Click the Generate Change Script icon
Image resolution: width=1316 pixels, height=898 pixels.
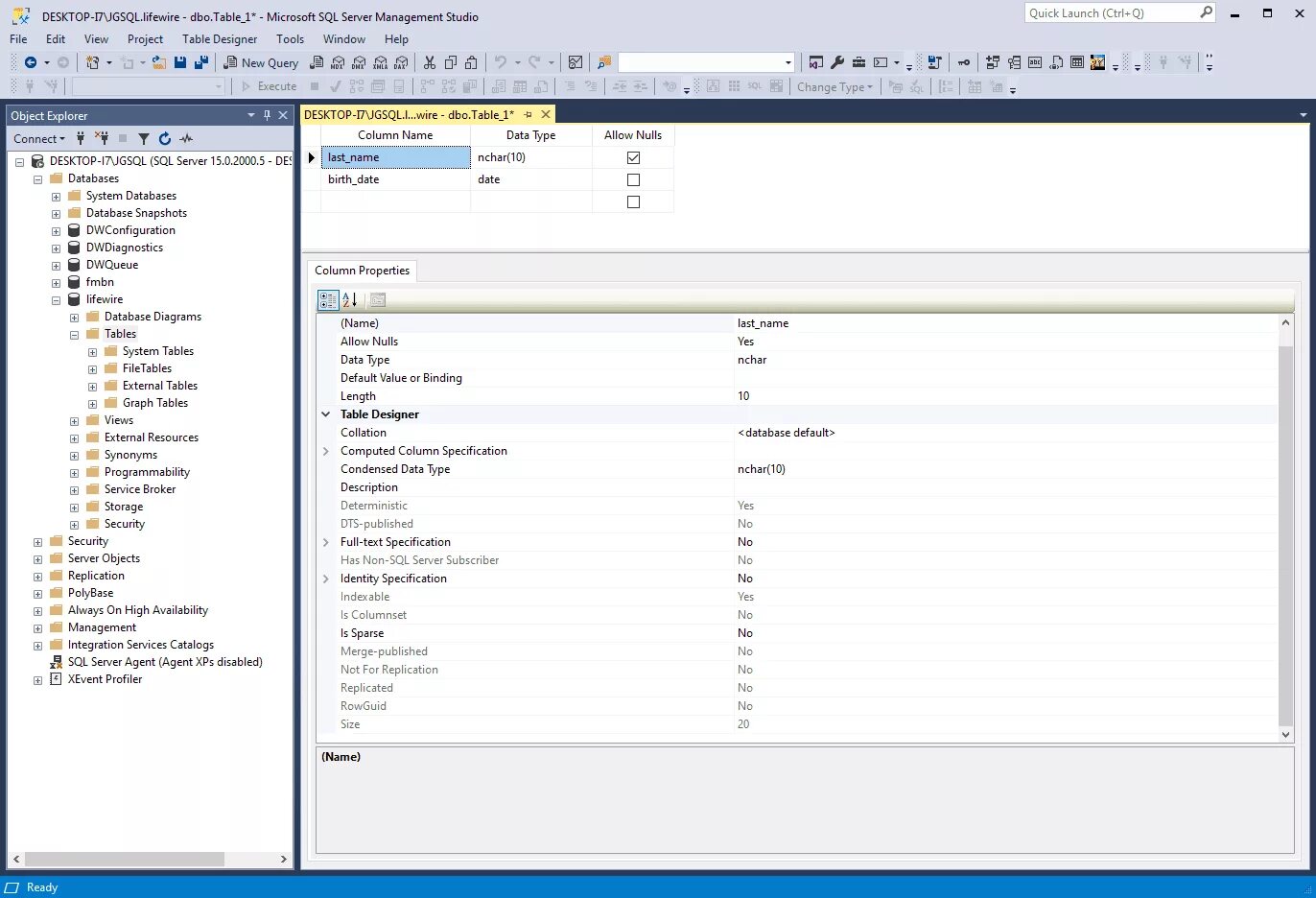coord(934,62)
